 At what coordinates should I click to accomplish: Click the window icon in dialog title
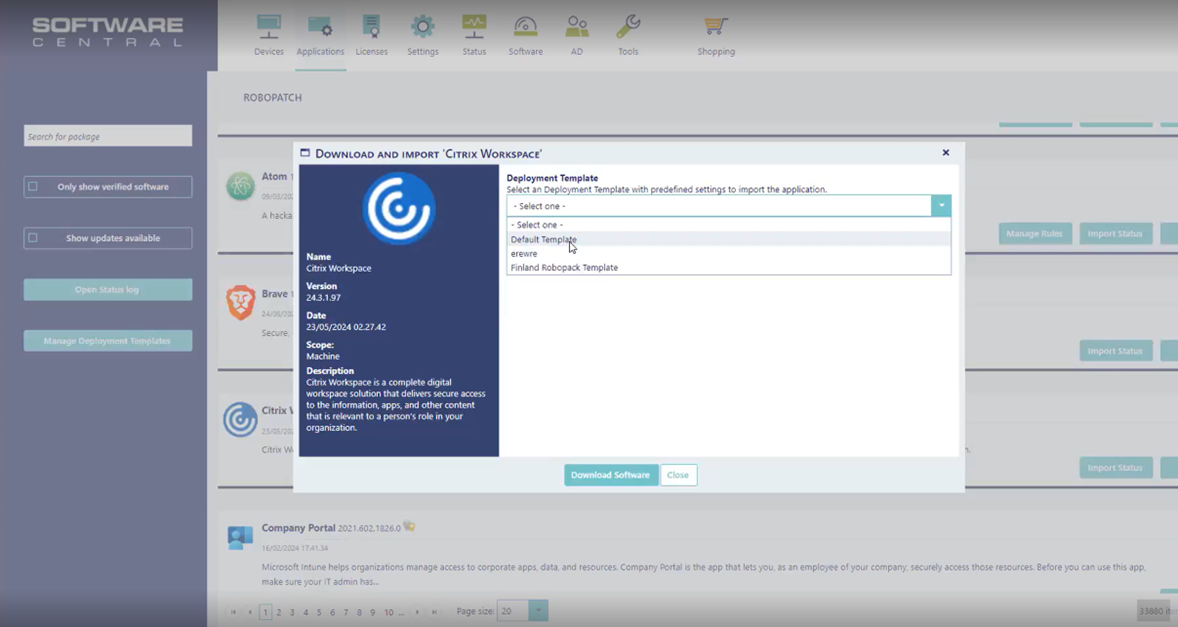coord(305,152)
